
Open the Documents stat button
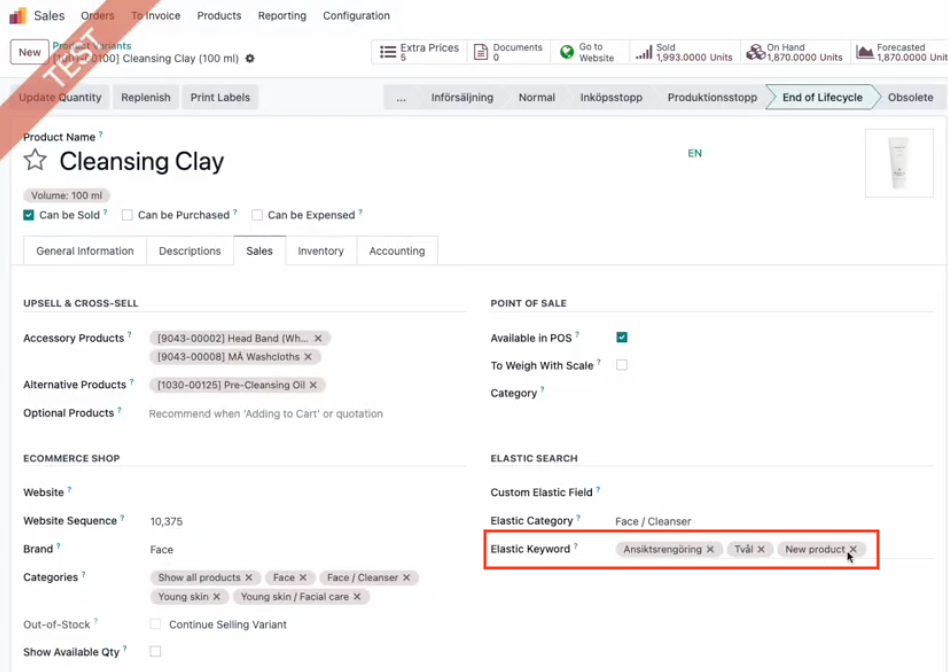(x=509, y=52)
